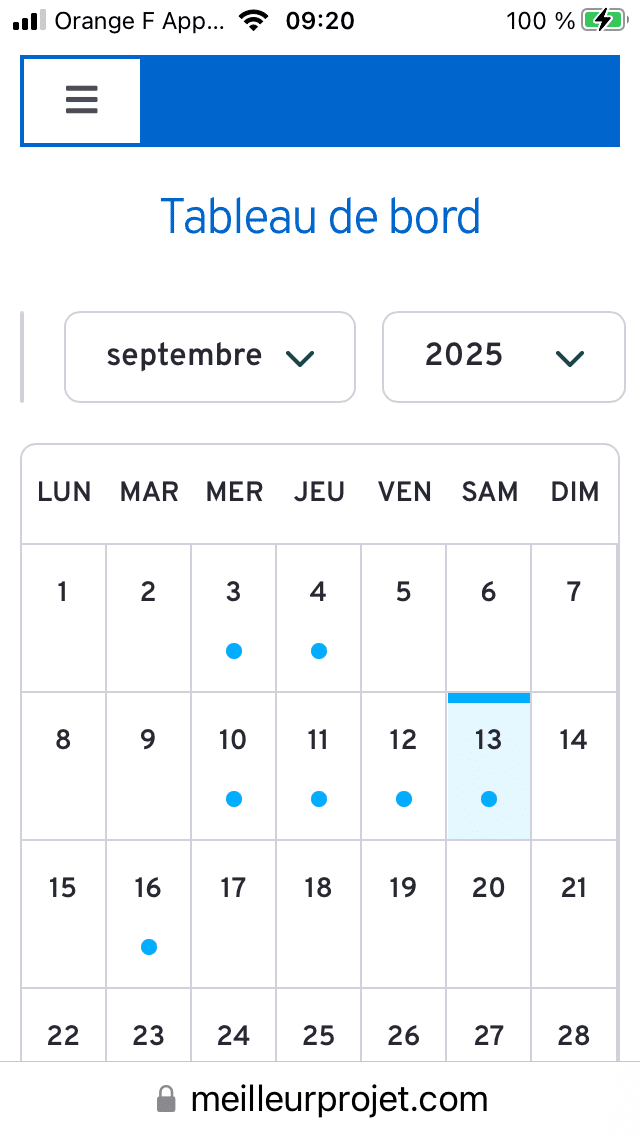
Task: Click the LUN column header
Action: [64, 492]
